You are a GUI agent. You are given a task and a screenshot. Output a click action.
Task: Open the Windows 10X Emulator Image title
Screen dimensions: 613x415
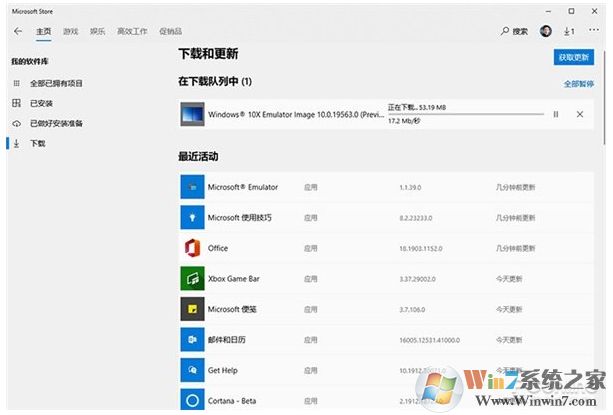click(296, 114)
